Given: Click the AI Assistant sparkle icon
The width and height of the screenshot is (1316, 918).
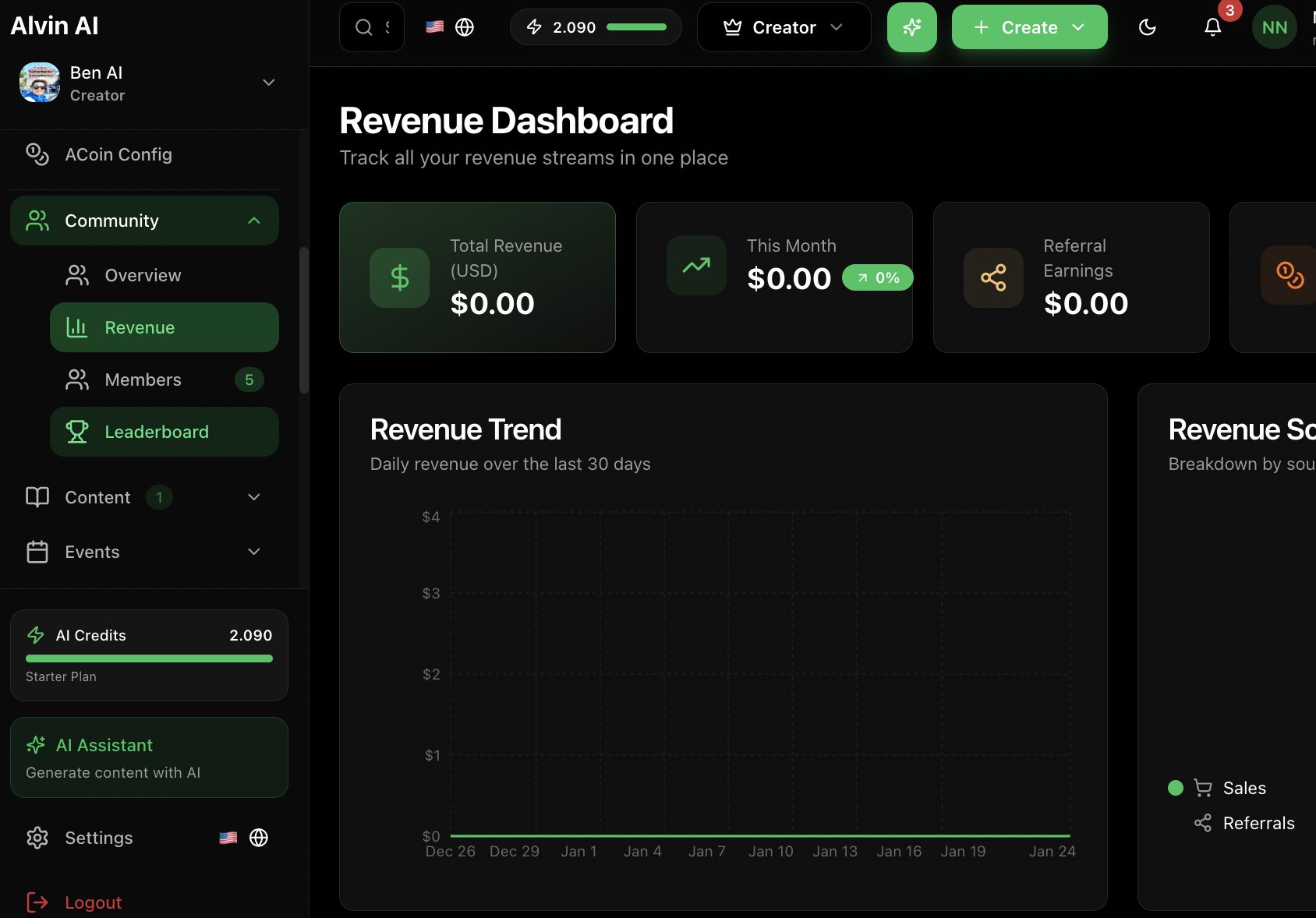Looking at the screenshot, I should (x=36, y=745).
